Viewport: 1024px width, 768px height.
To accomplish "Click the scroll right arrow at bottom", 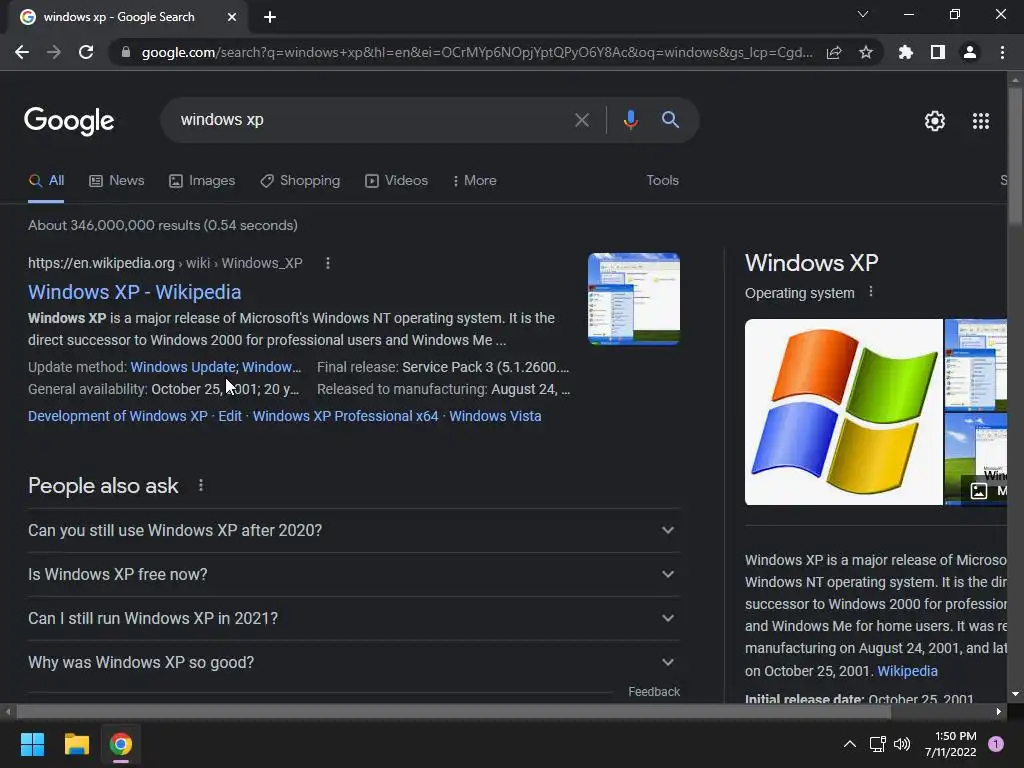I will 999,712.
